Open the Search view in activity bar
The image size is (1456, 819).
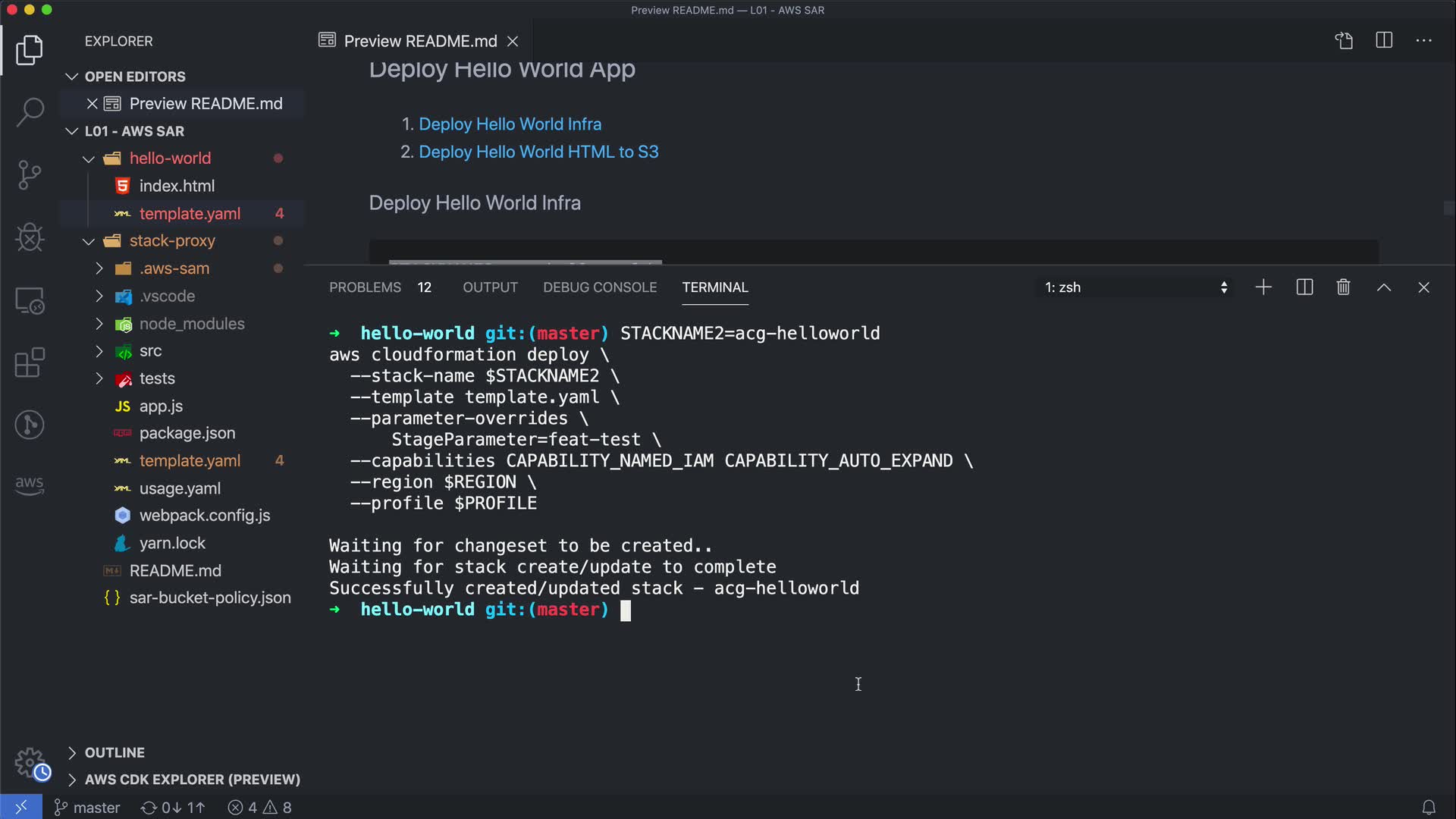(30, 112)
